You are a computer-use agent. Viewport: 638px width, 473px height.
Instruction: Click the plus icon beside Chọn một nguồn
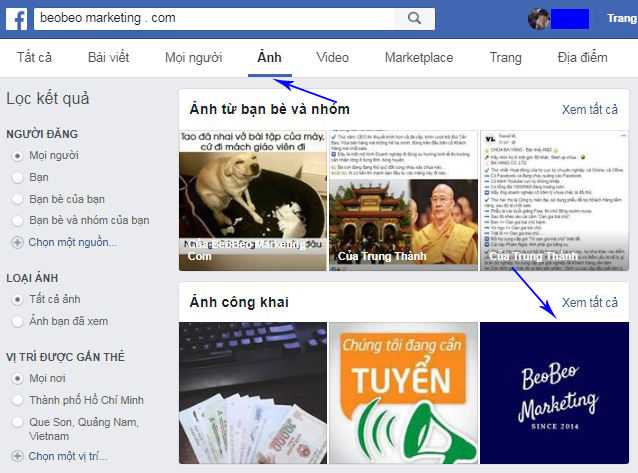coord(17,243)
